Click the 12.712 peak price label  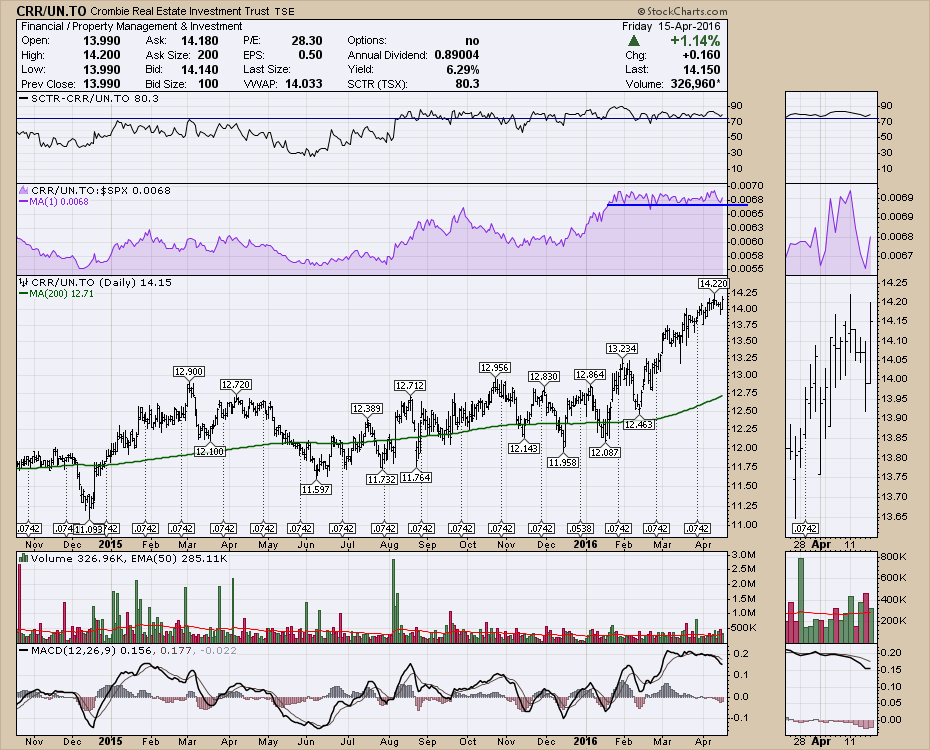[409, 386]
